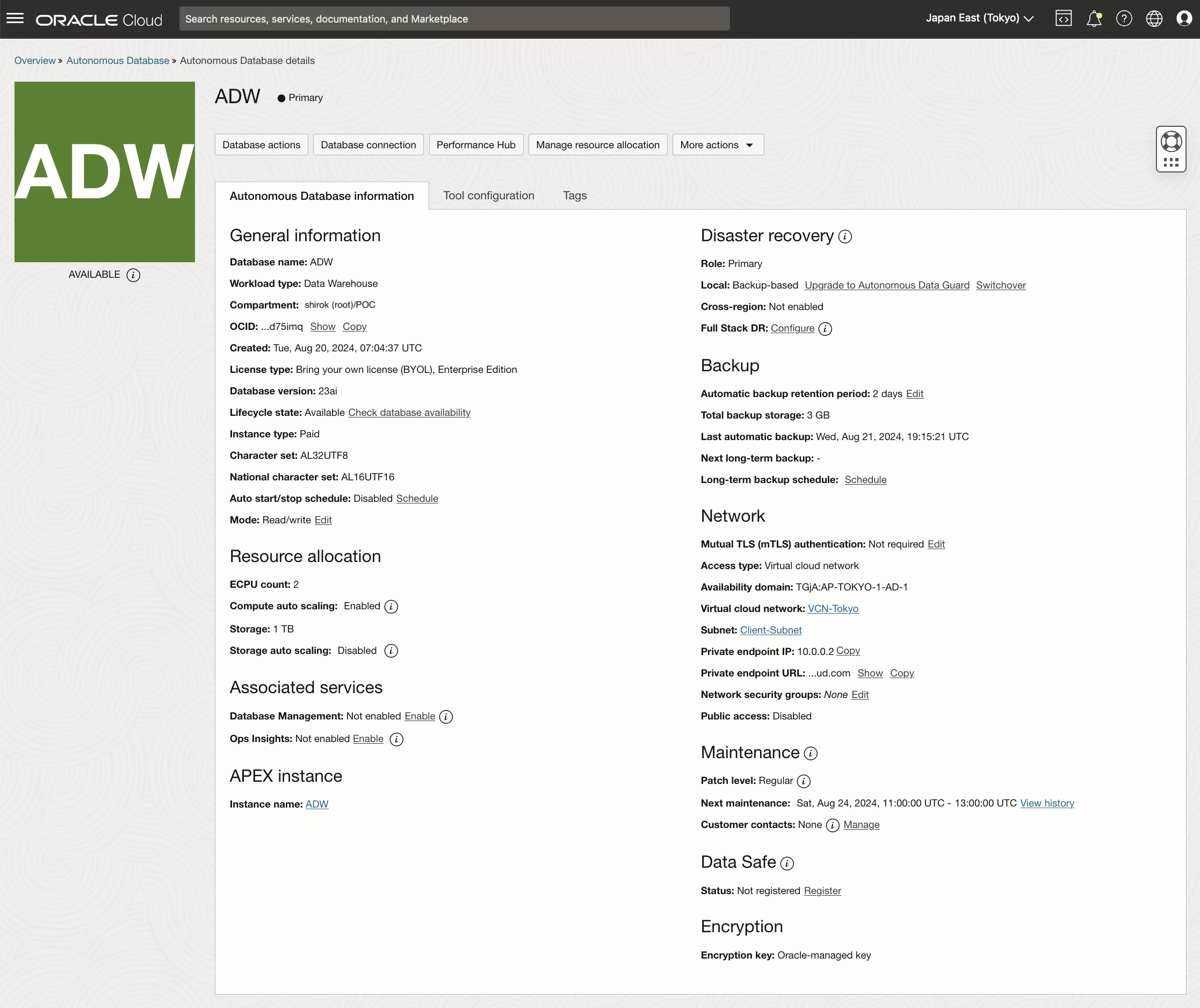
Task: Click the support lifebuoy help widget
Action: coord(1171,142)
